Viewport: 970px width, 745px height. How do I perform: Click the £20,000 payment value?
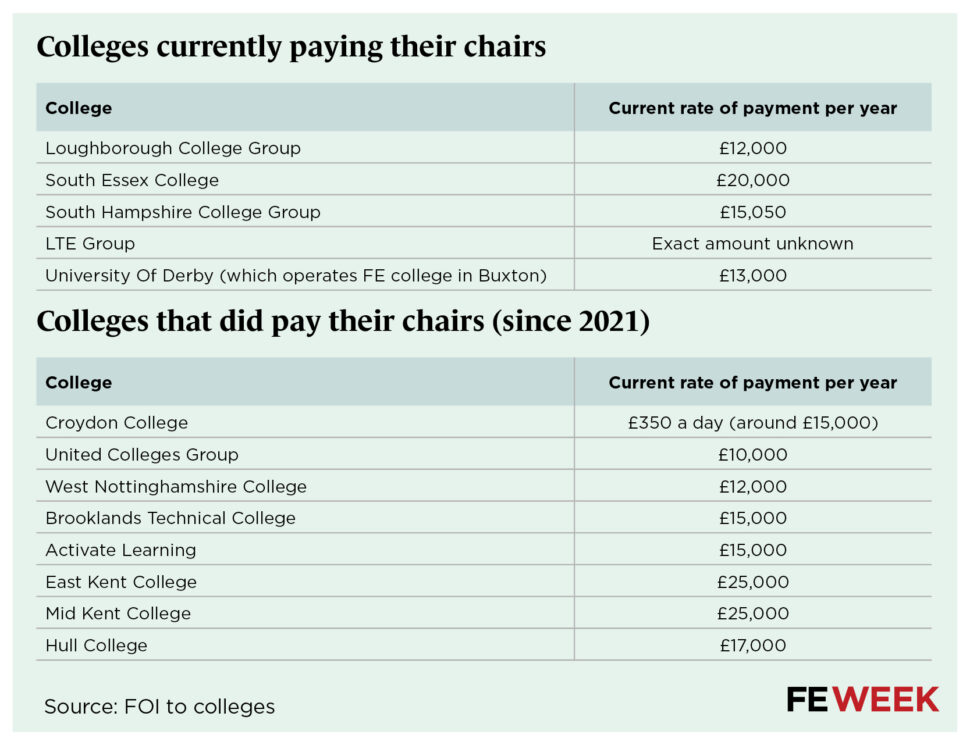click(752, 180)
